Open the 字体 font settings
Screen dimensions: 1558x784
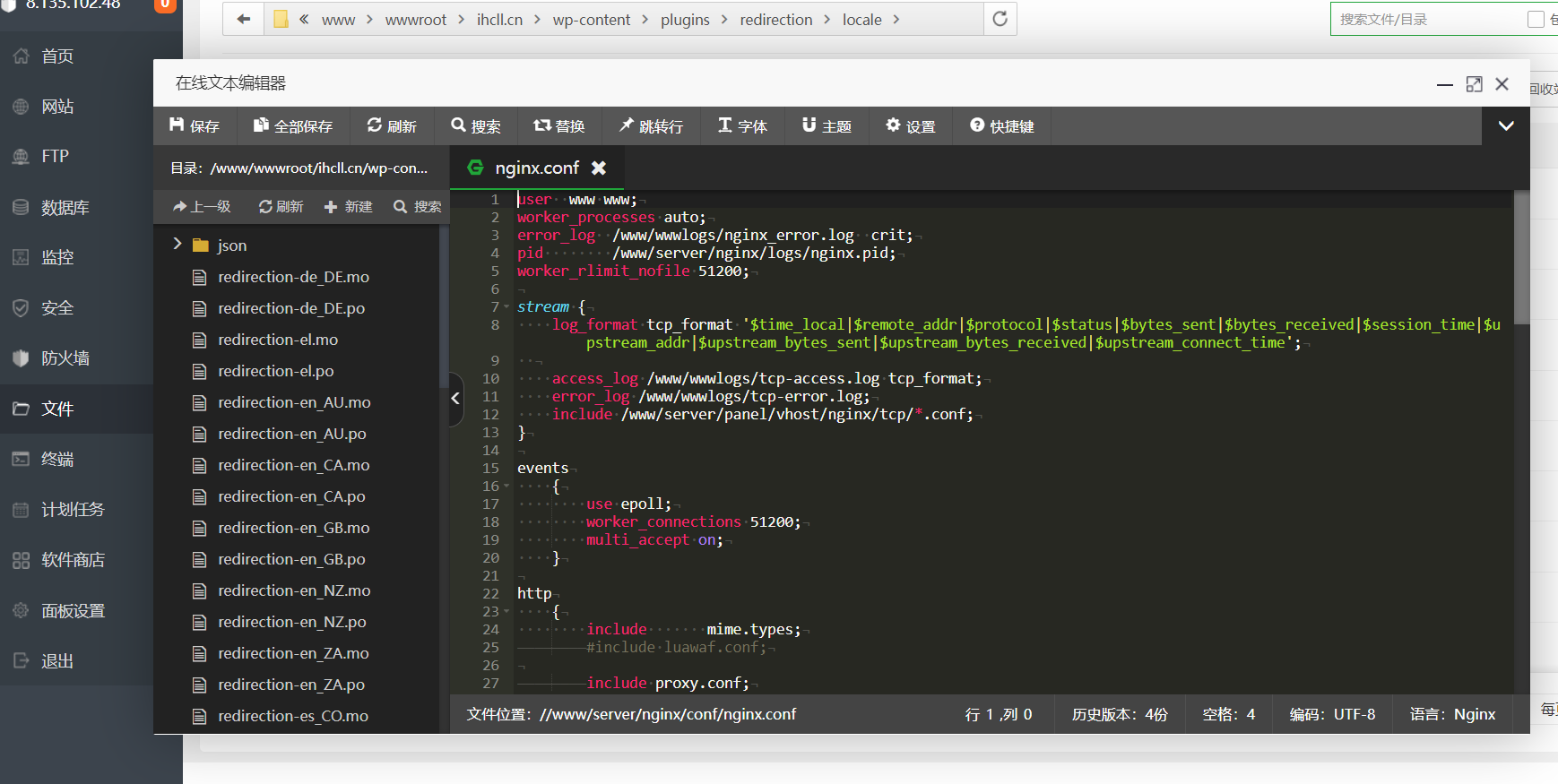pos(743,126)
